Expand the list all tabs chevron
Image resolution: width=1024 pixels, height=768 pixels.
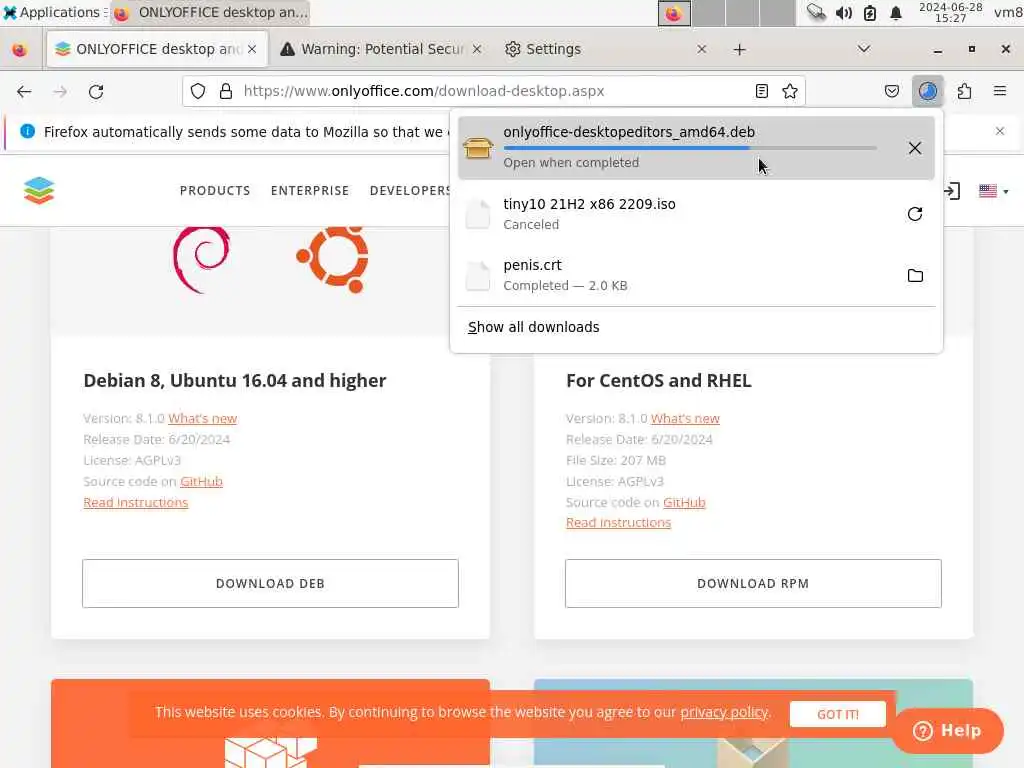click(863, 50)
